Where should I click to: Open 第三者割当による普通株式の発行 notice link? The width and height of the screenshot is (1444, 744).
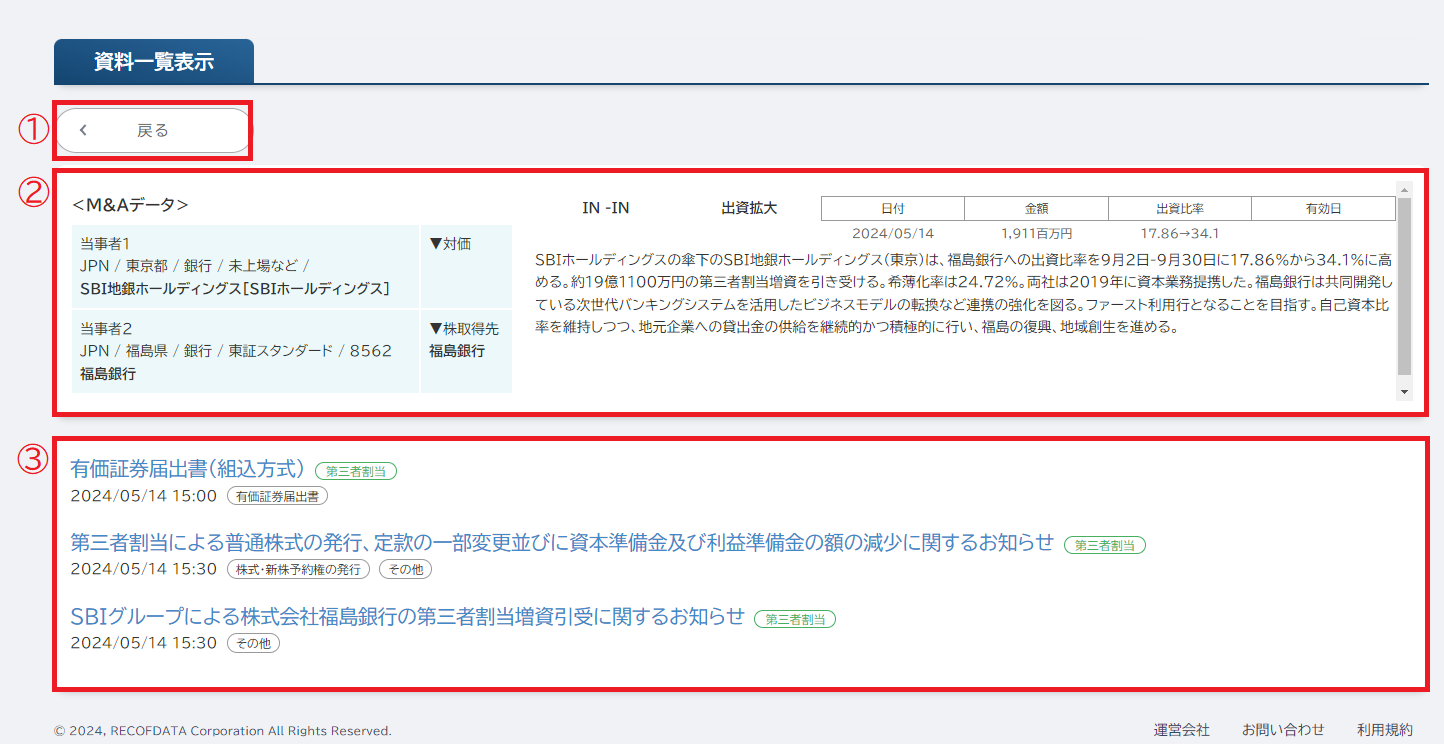(562, 543)
